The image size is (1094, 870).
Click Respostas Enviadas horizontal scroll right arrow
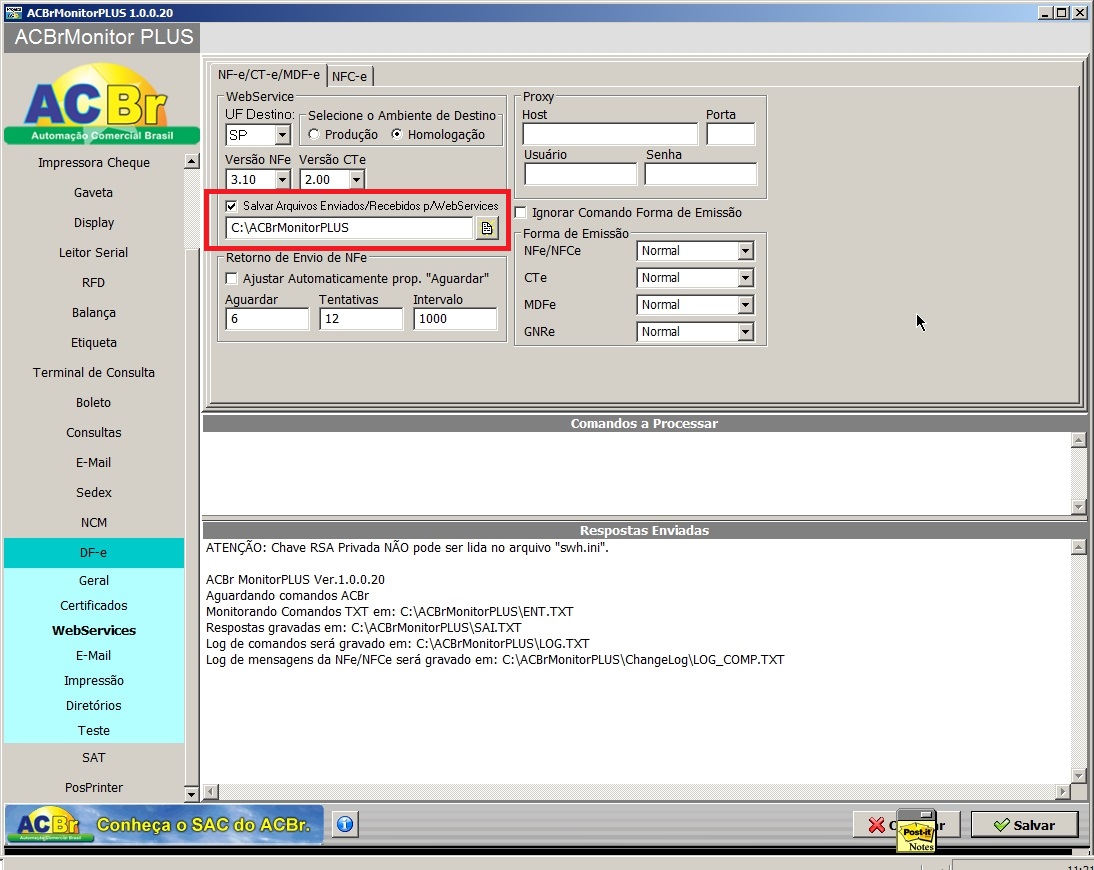coord(1063,792)
